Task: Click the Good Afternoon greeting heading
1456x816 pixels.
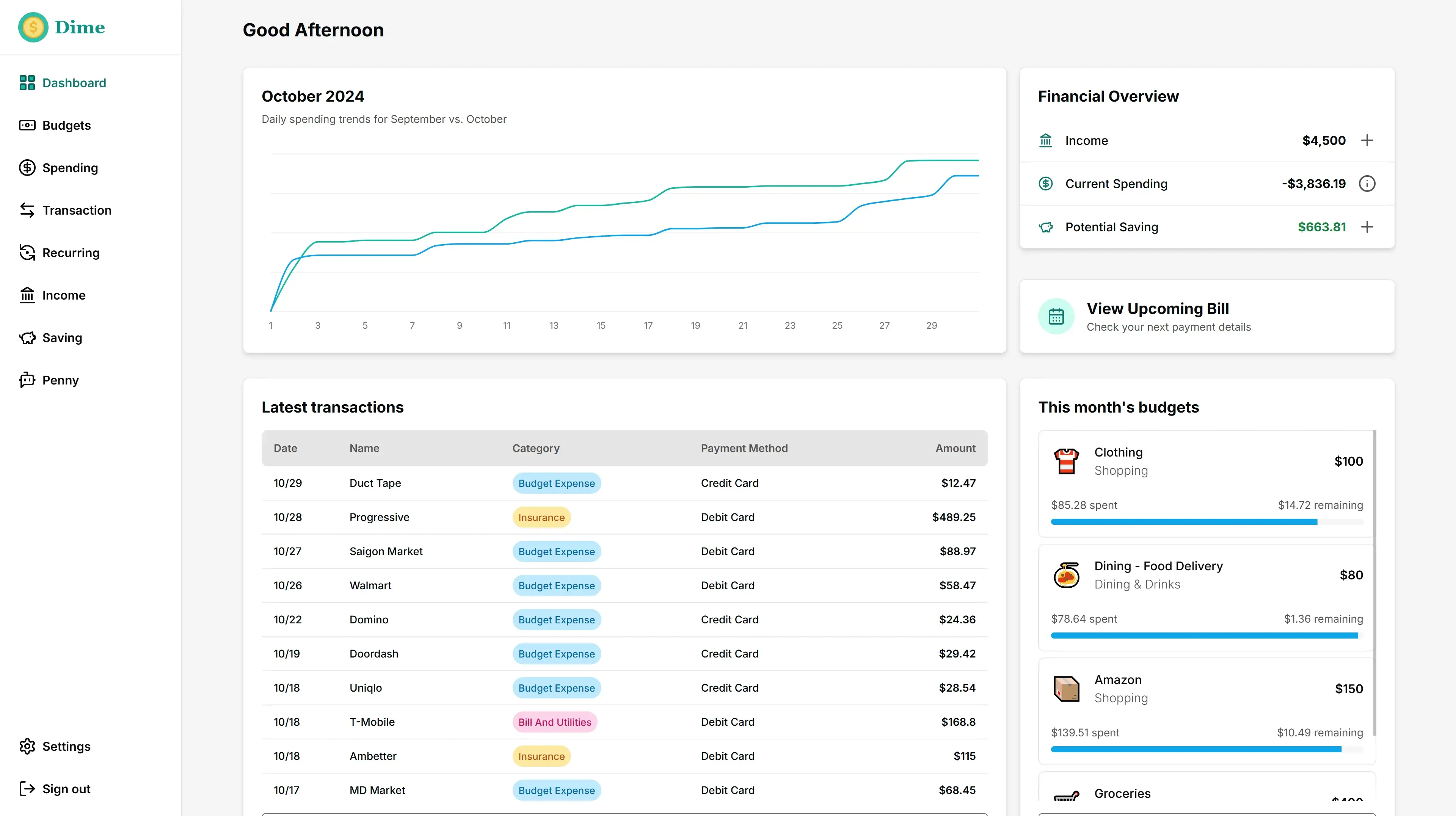Action: click(x=313, y=30)
